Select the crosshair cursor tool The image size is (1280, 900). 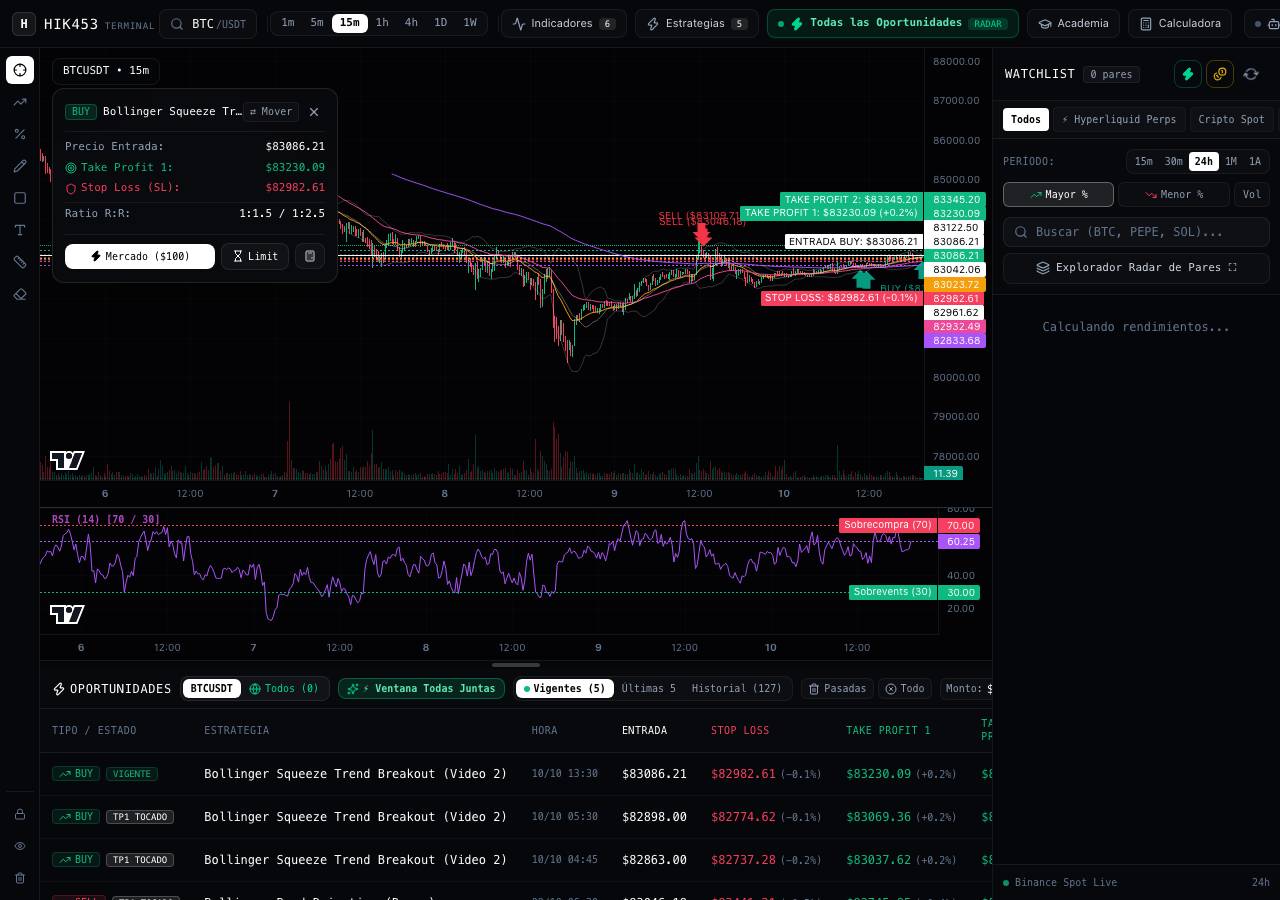tap(20, 70)
